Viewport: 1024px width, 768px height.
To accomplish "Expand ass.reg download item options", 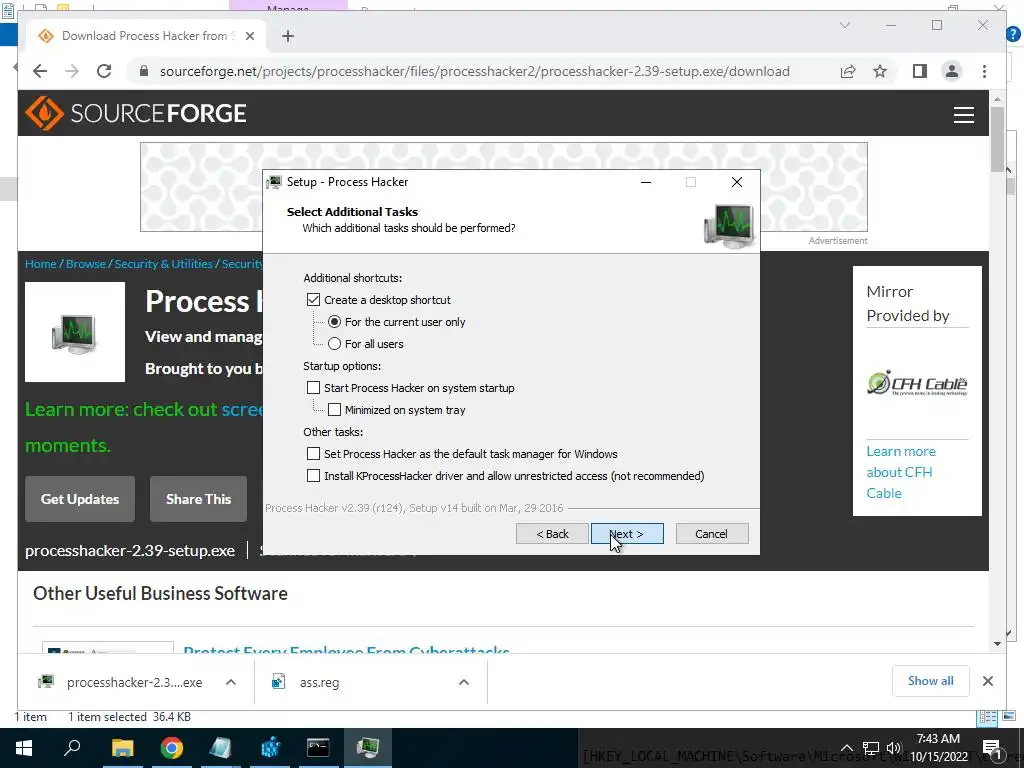I will click(464, 682).
